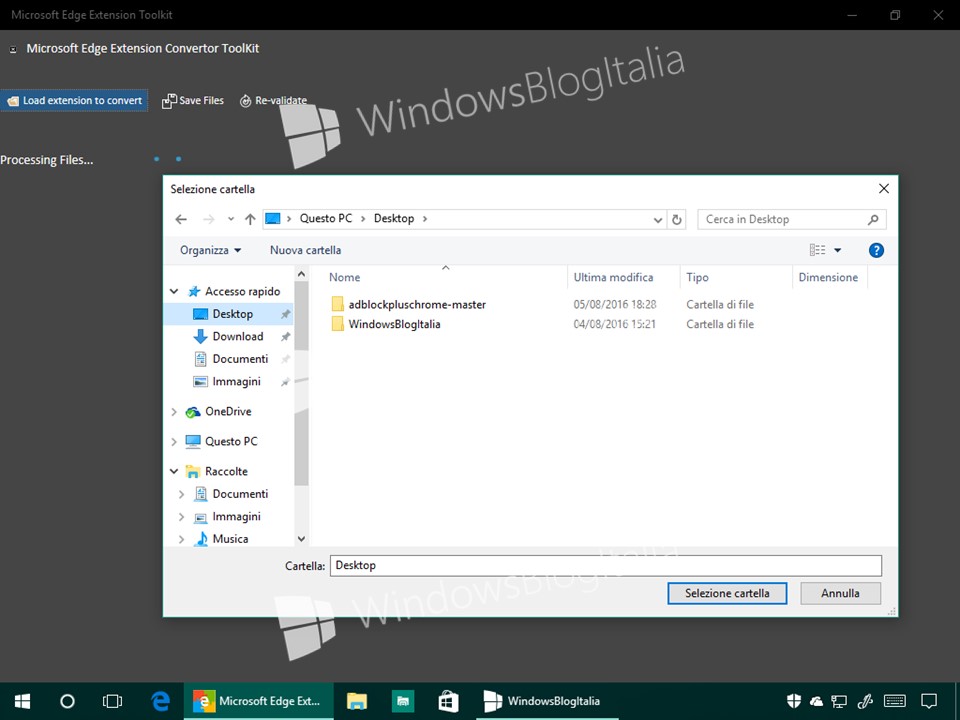Expand Immagini under Raccolte
Image resolution: width=960 pixels, height=720 pixels.
[x=182, y=517]
